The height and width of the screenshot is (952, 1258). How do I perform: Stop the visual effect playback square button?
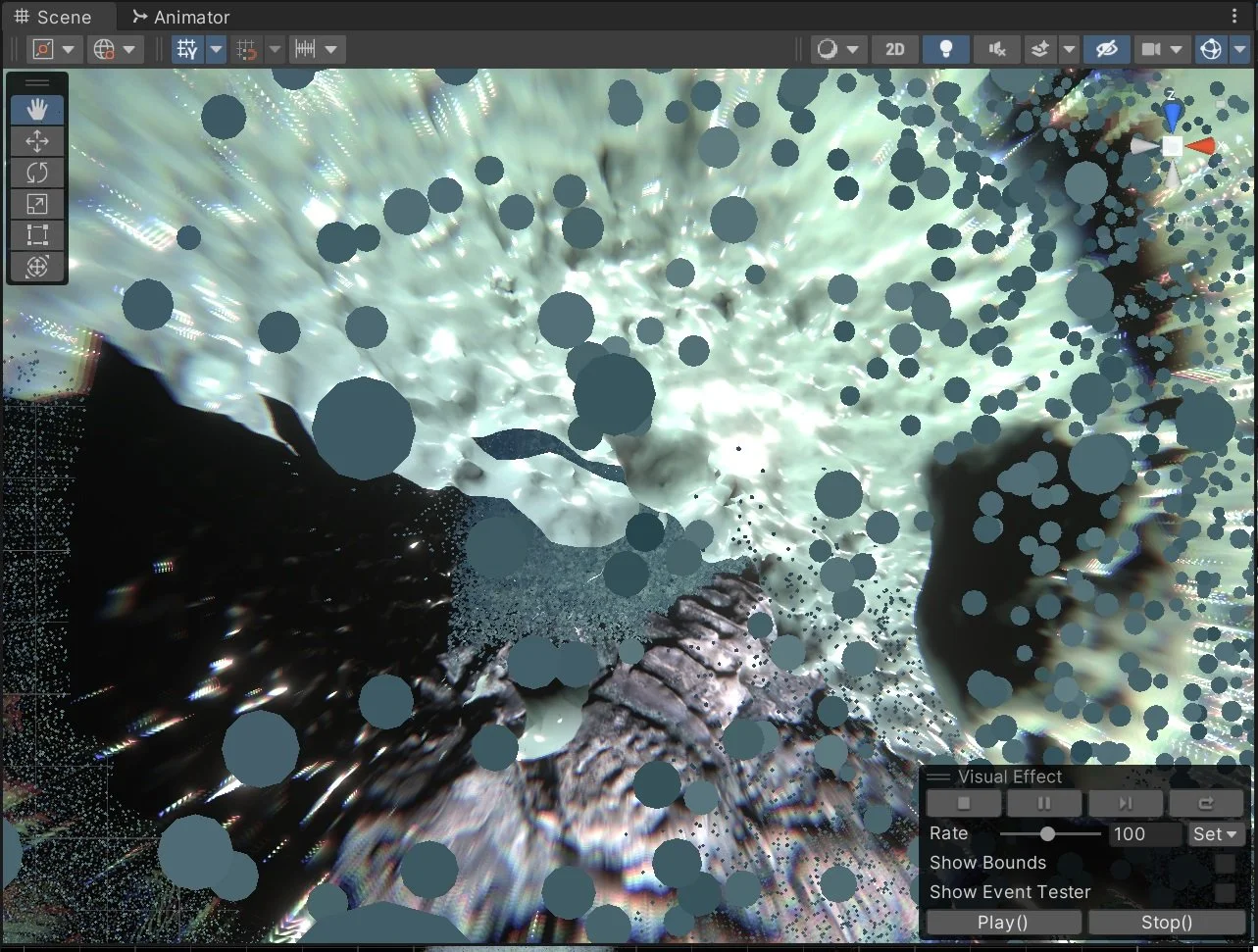tap(964, 804)
